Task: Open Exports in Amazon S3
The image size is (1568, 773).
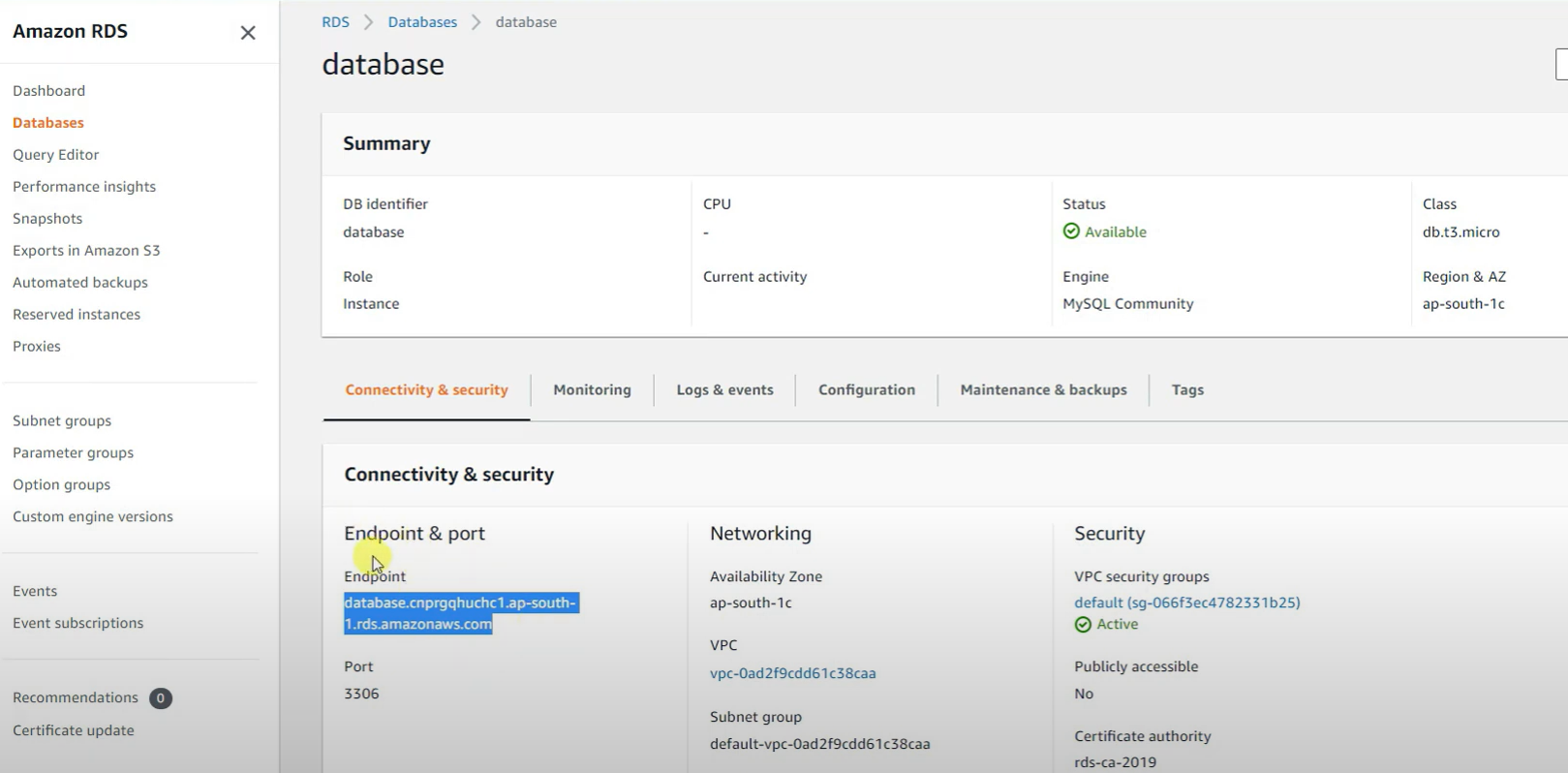Action: 86,251
